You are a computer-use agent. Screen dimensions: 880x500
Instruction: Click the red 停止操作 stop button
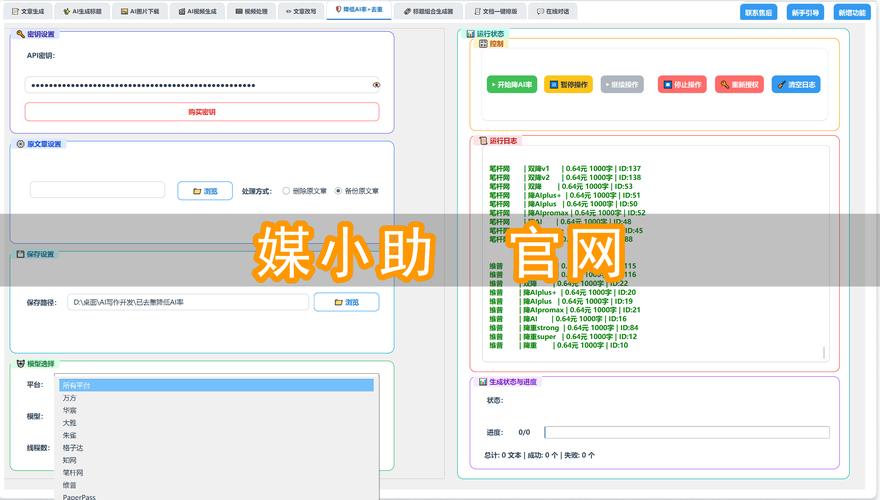681,85
